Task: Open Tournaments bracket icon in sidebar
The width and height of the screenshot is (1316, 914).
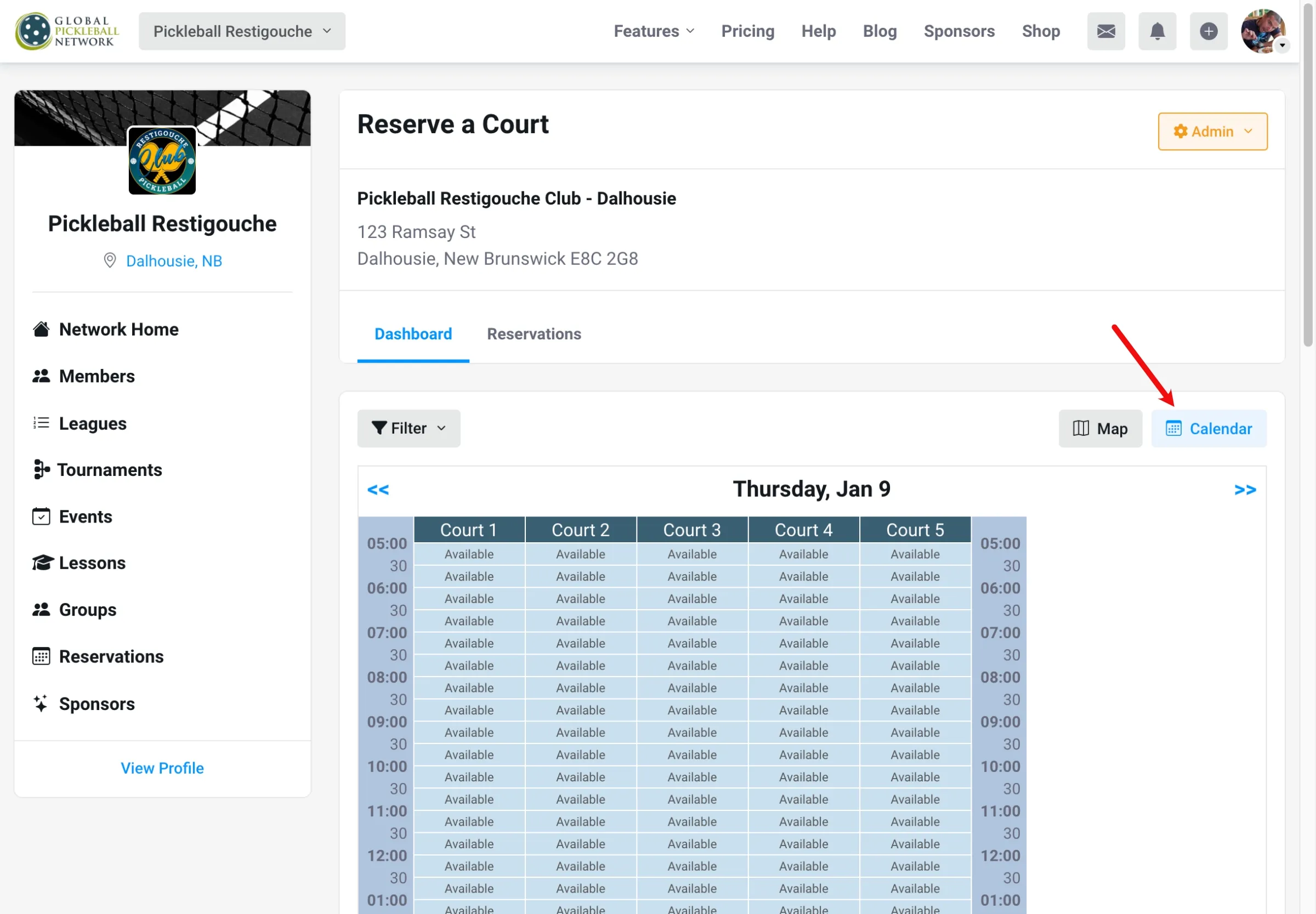Action: point(41,469)
